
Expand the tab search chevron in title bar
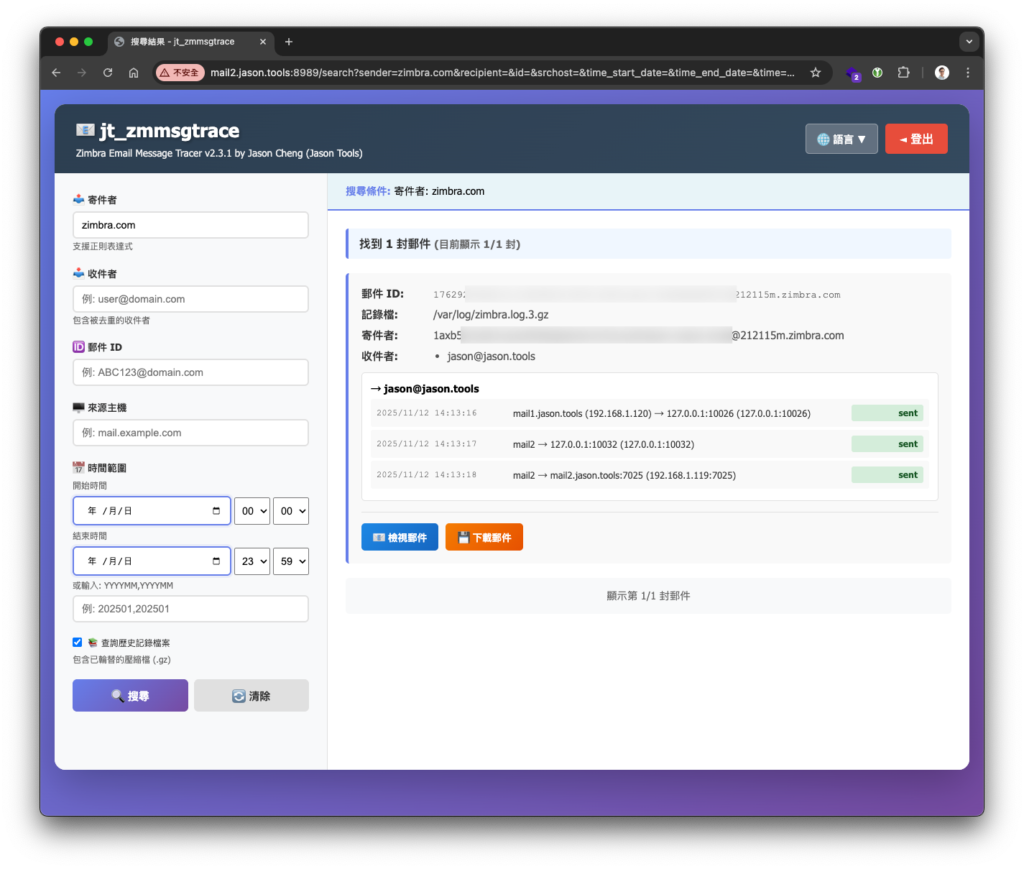(969, 42)
